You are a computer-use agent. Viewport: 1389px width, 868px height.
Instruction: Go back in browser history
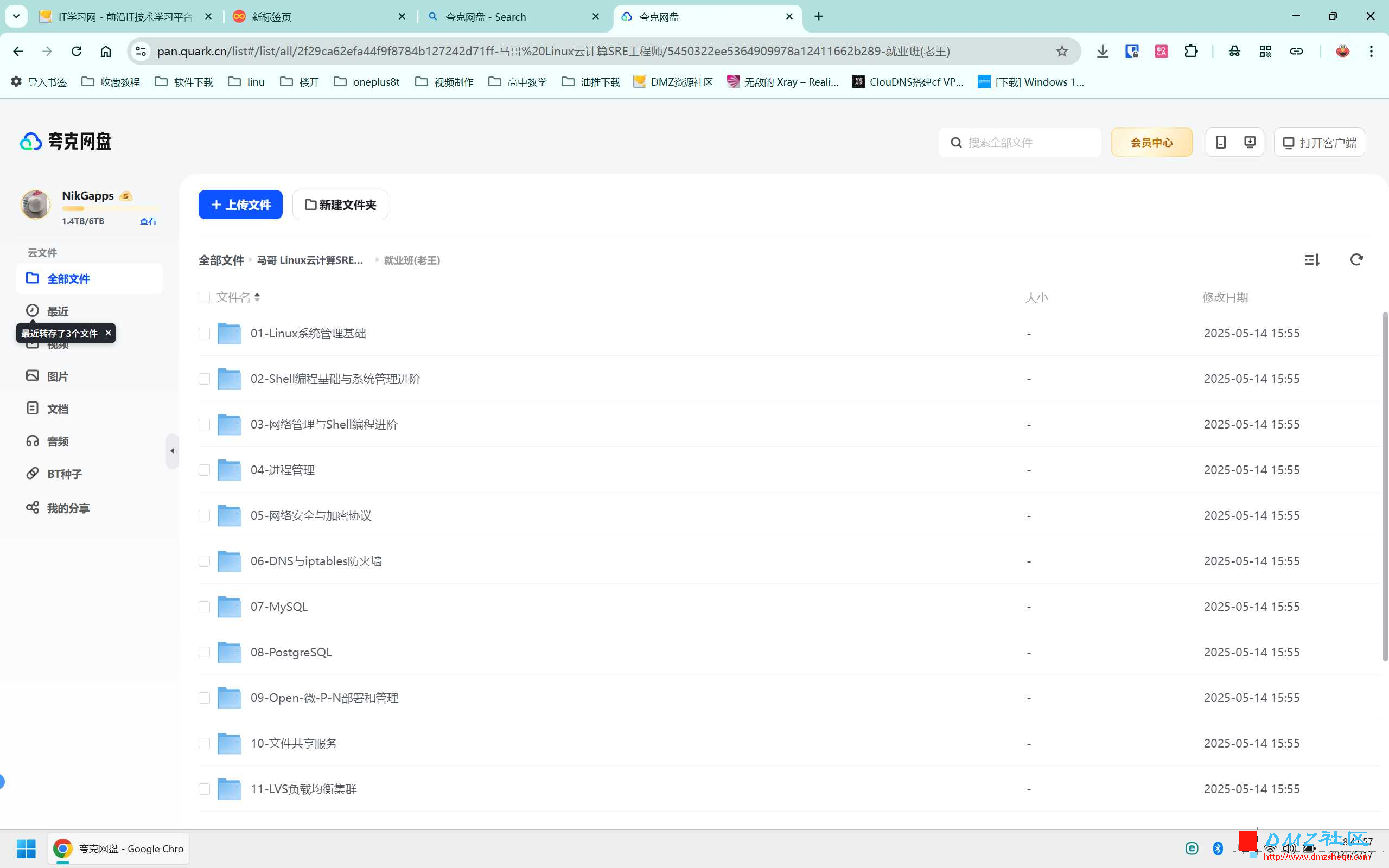tap(18, 51)
